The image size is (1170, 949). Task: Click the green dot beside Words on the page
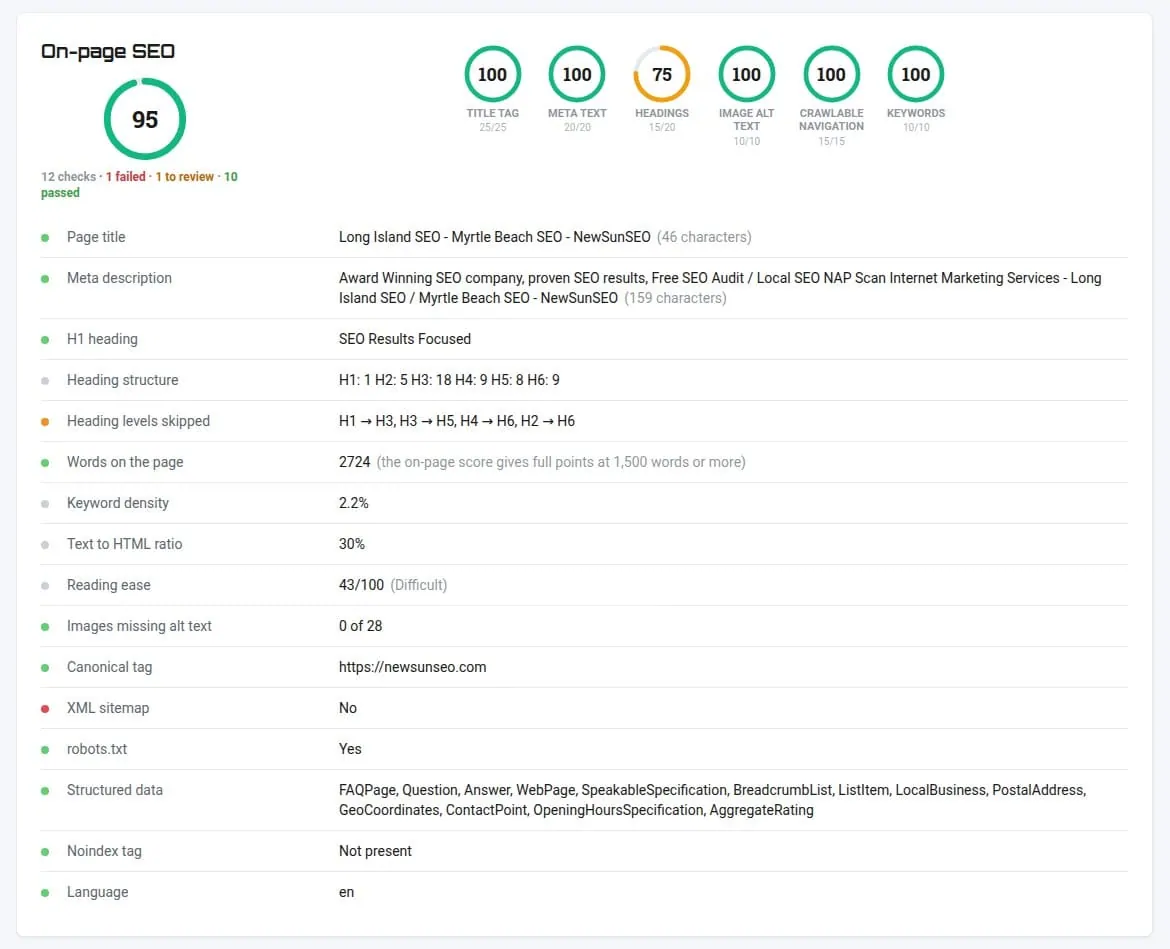(45, 463)
